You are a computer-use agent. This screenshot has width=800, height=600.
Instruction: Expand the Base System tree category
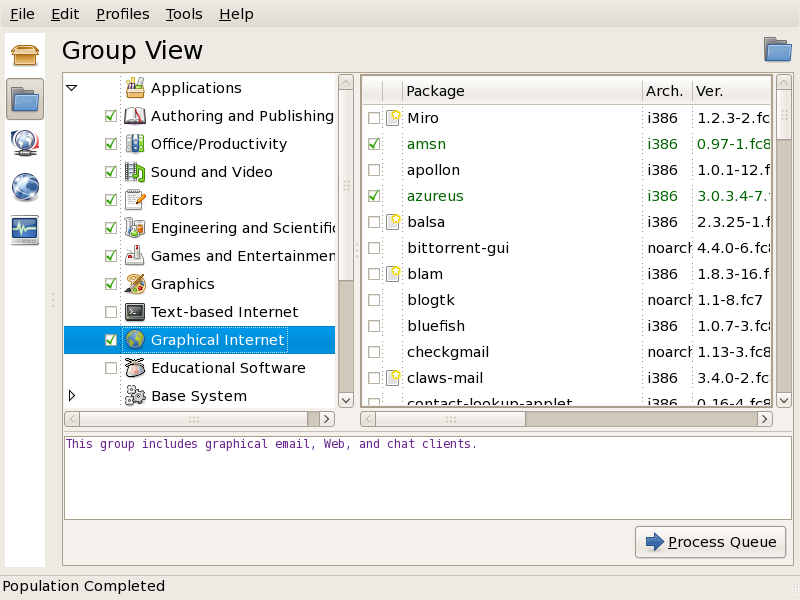[72, 396]
